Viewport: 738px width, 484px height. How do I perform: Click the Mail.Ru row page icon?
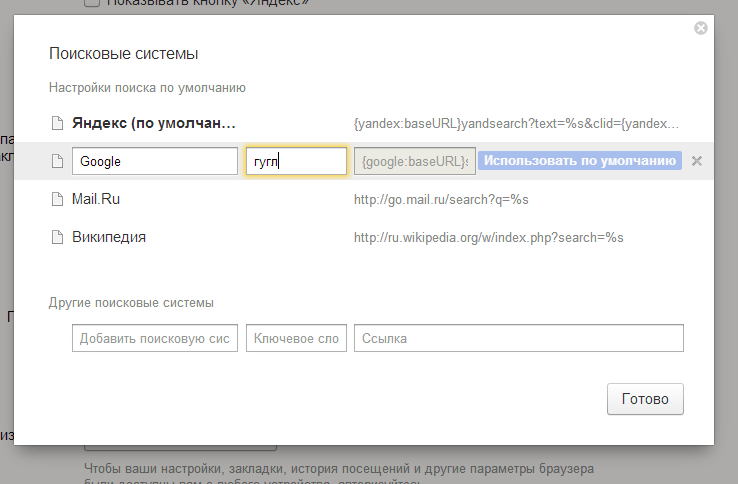tap(57, 199)
